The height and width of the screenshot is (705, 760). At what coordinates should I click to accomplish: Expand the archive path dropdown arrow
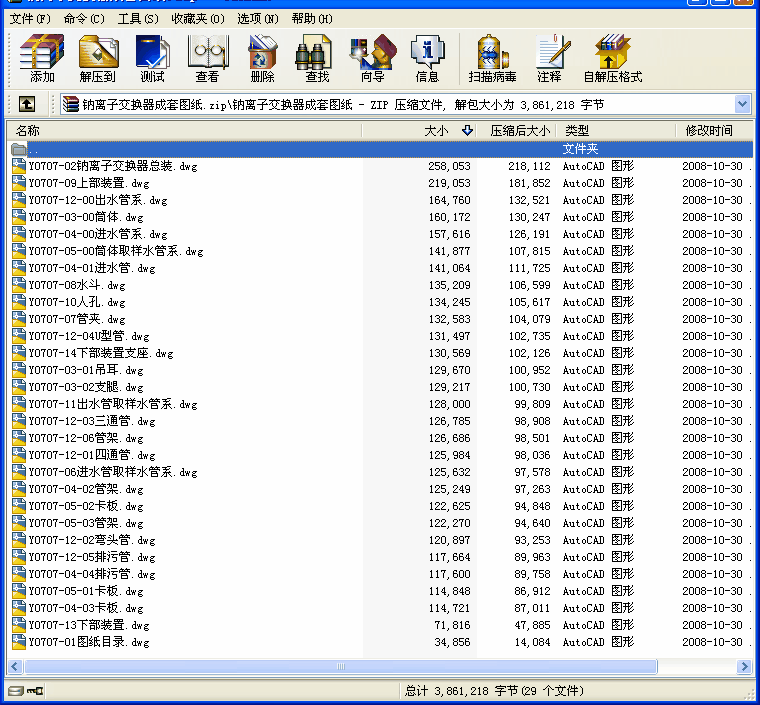click(742, 104)
